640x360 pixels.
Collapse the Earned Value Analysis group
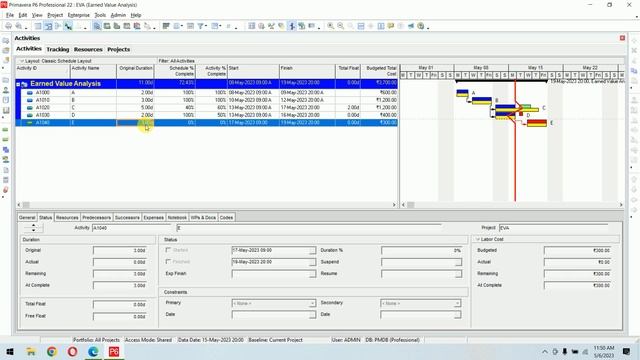point(18,84)
